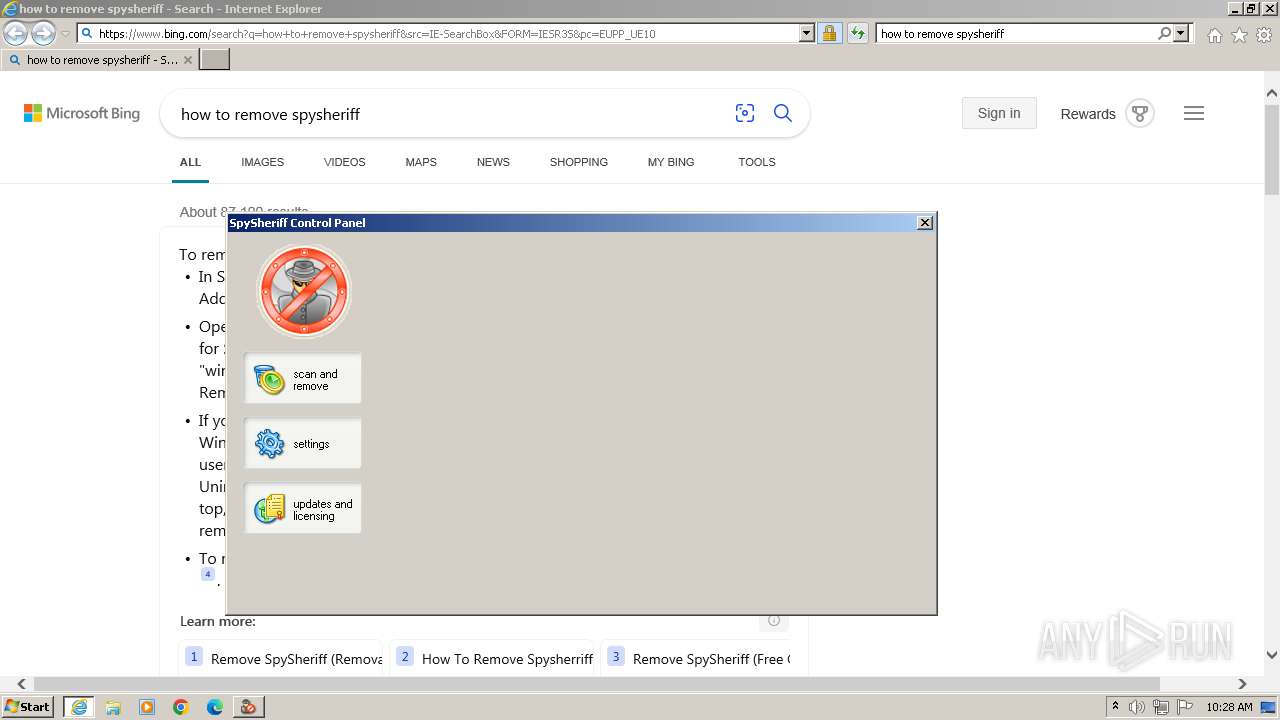Open File Explorer from taskbar
Image resolution: width=1280 pixels, height=720 pixels.
tap(113, 707)
